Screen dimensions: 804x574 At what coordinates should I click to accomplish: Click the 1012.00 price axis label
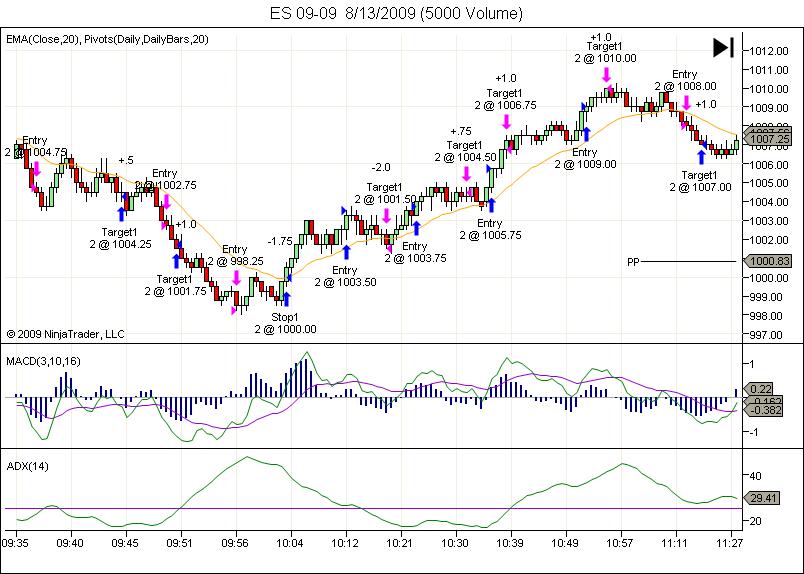click(769, 51)
